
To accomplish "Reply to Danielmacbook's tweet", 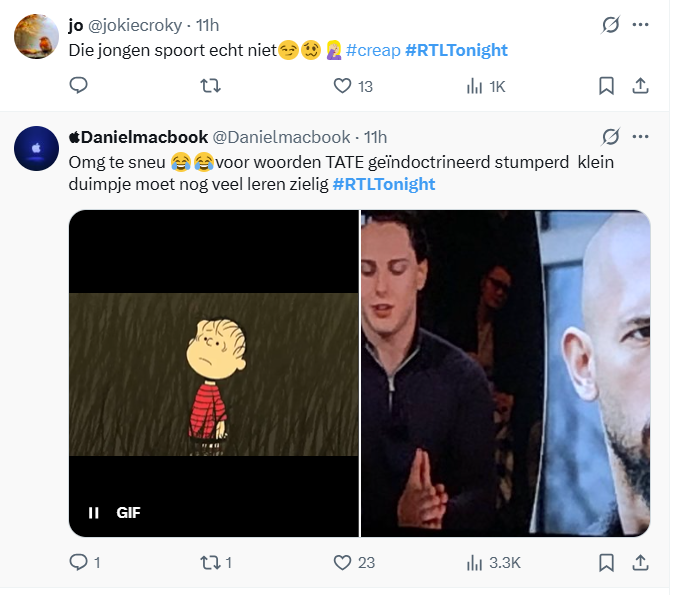I will click(79, 562).
